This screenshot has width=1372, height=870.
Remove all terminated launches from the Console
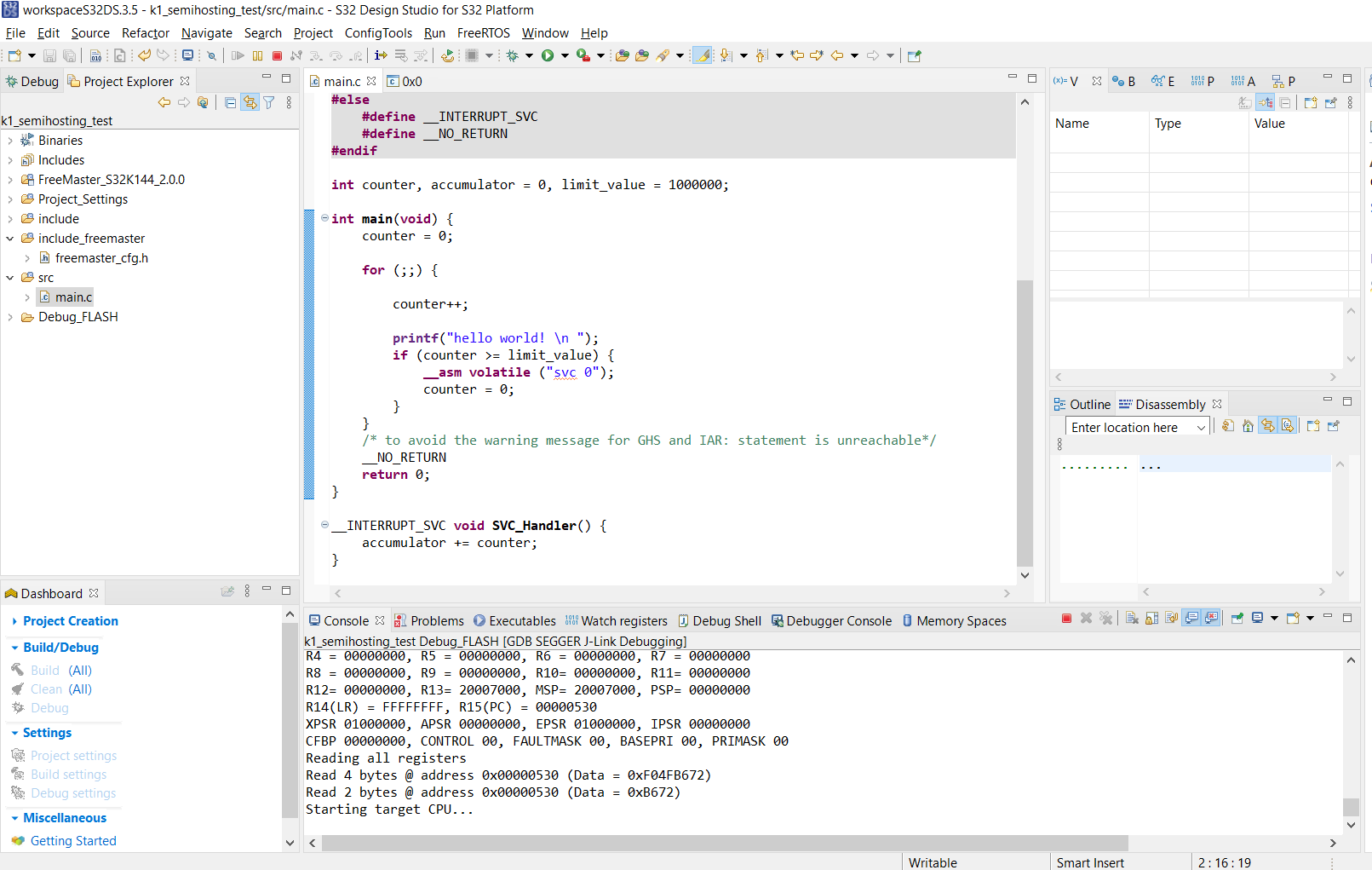click(x=1106, y=618)
